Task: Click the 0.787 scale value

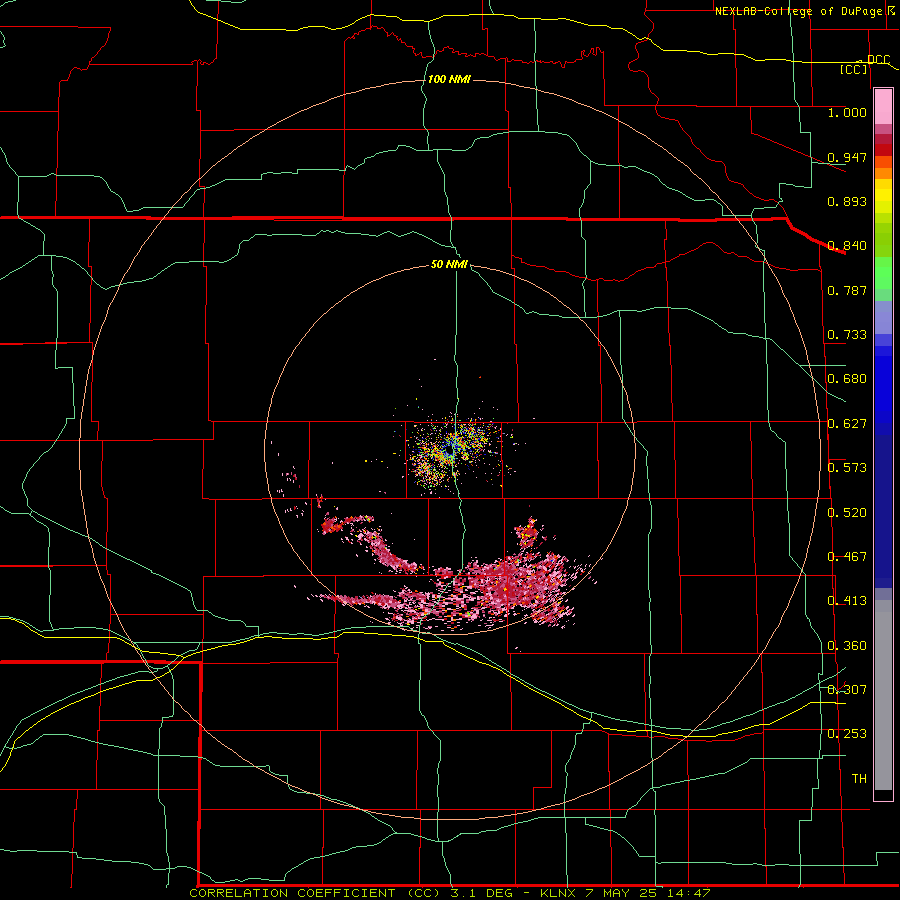Action: (847, 290)
